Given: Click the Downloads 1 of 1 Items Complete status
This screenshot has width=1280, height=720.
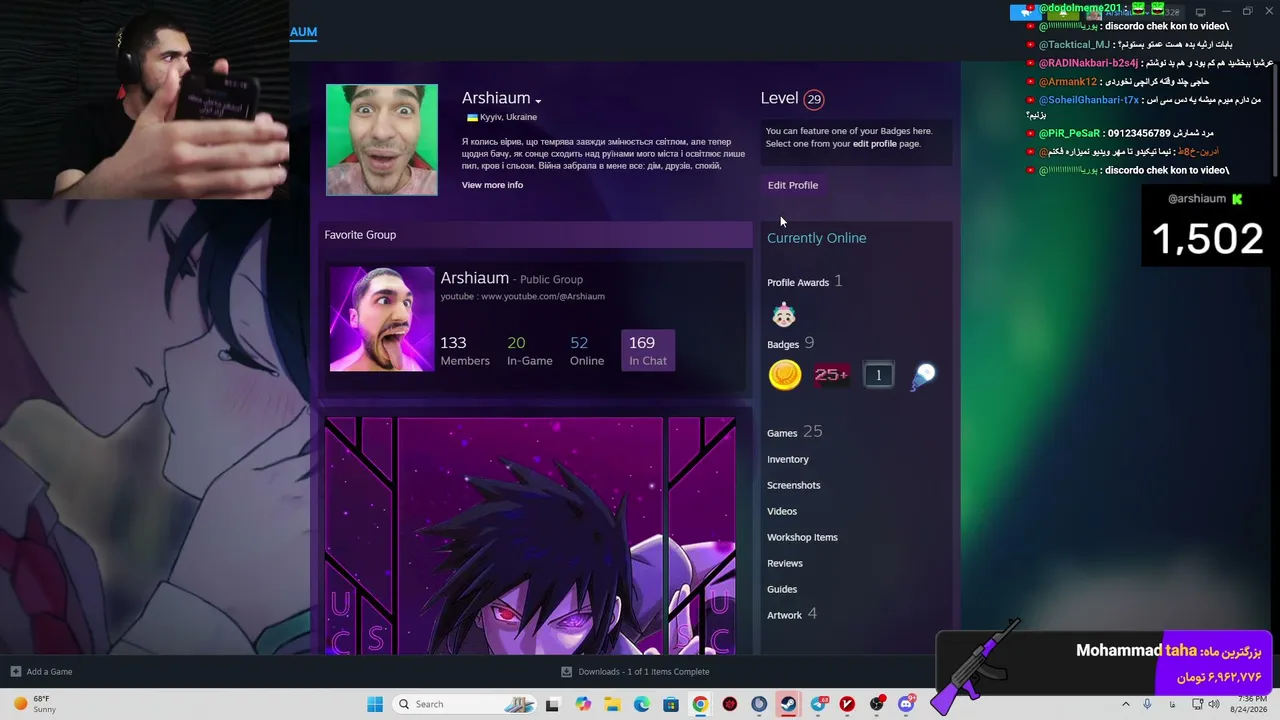Looking at the screenshot, I should tap(644, 671).
